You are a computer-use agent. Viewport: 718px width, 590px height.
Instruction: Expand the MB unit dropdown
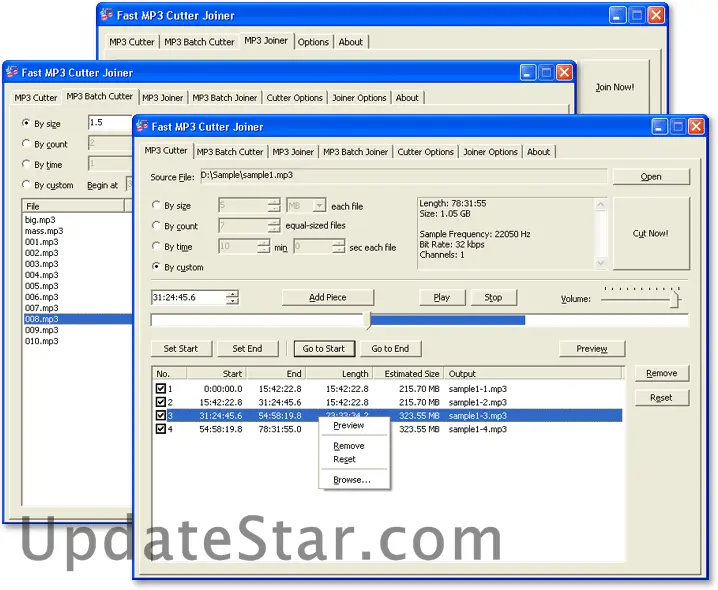tap(319, 205)
